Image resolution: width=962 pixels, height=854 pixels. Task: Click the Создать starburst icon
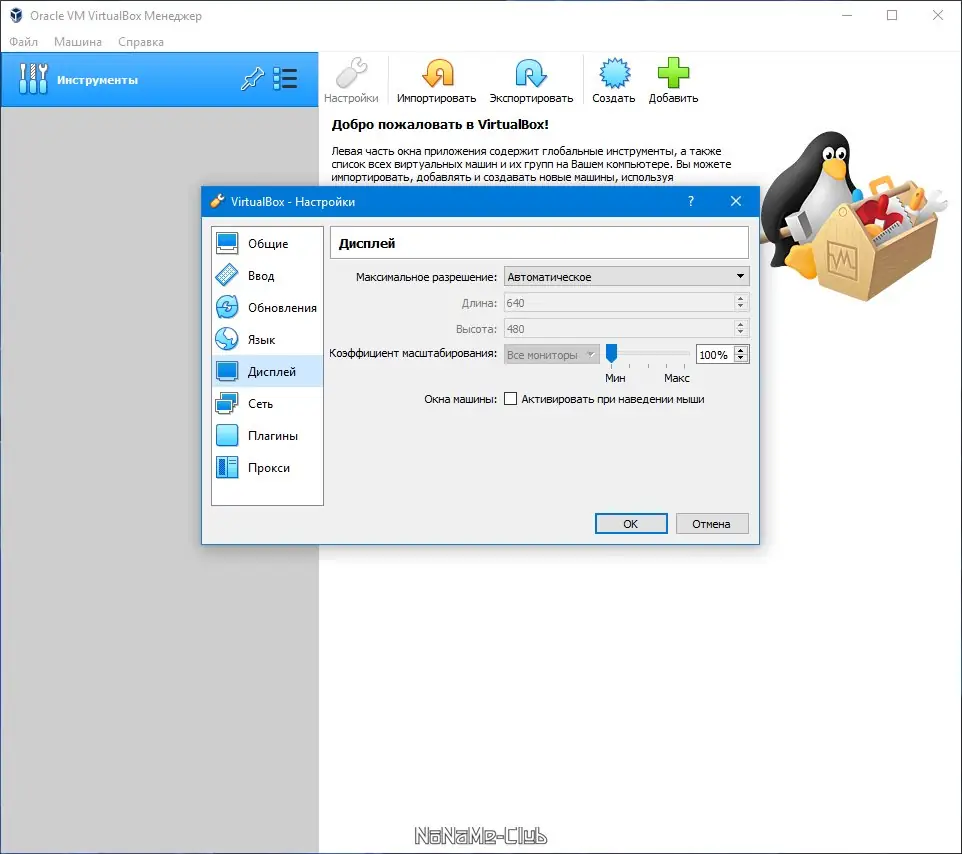coord(614,73)
